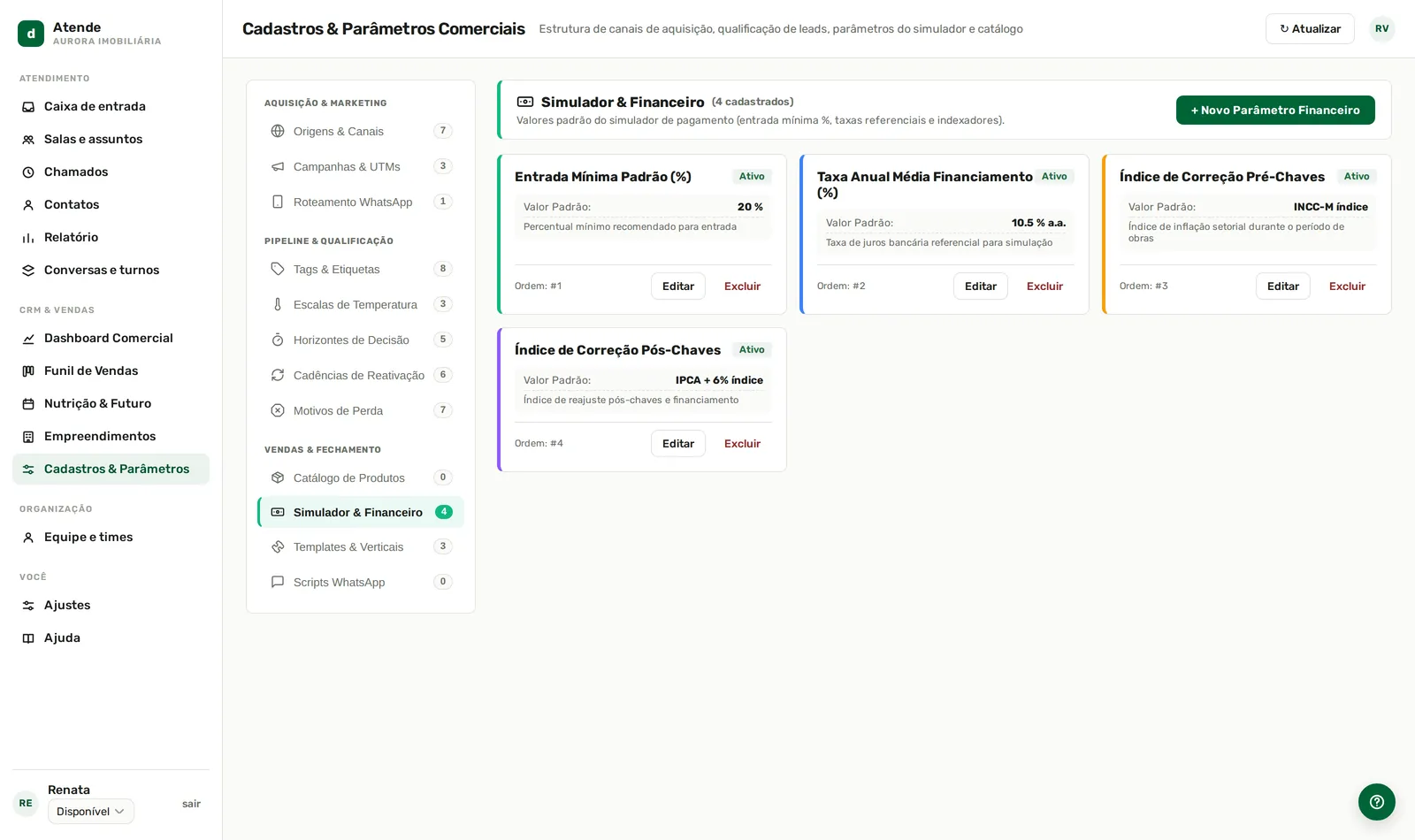Open Equipe e times page
This screenshot has height=840, width=1415.
[x=111, y=538]
